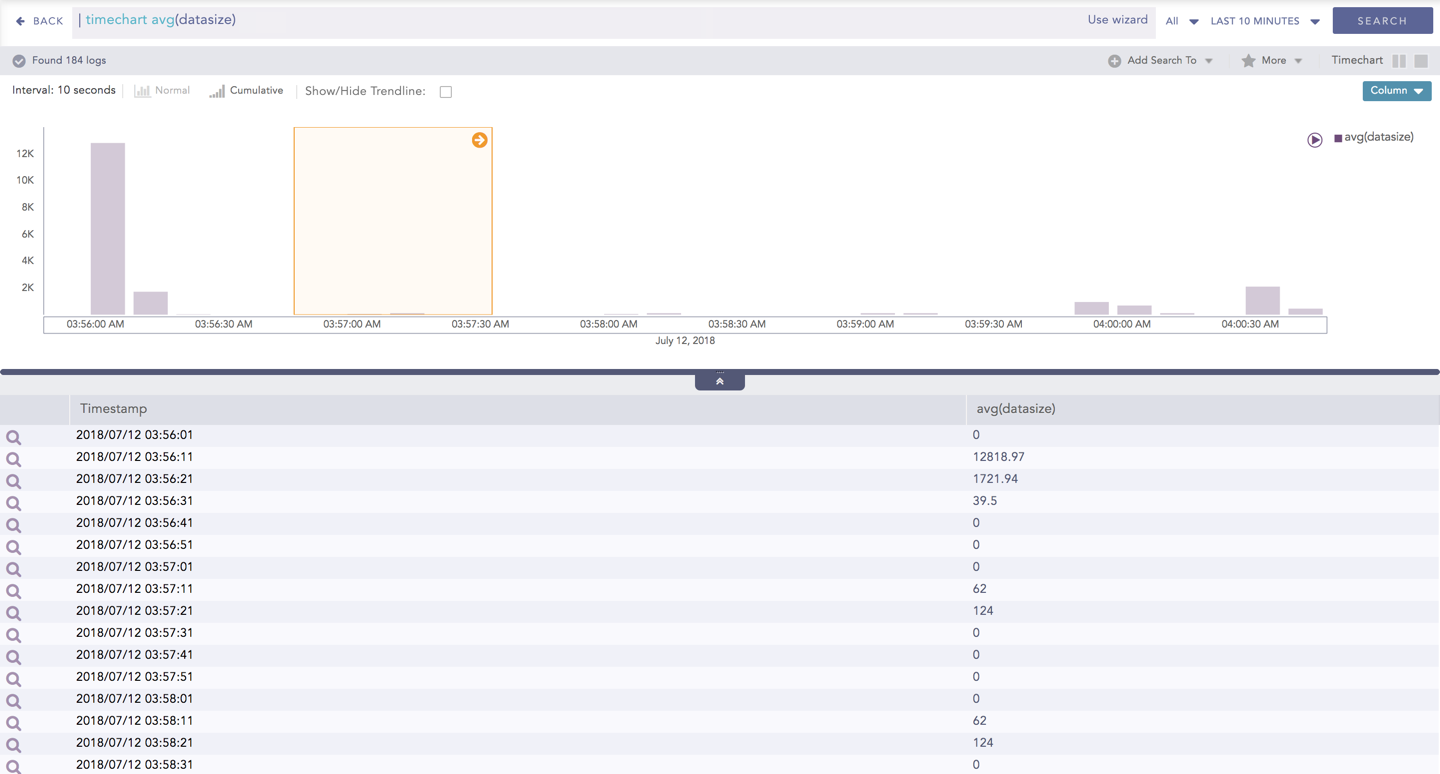Viewport: 1440px width, 774px height.
Task: Switch chart to Normal mode
Action: (x=162, y=91)
